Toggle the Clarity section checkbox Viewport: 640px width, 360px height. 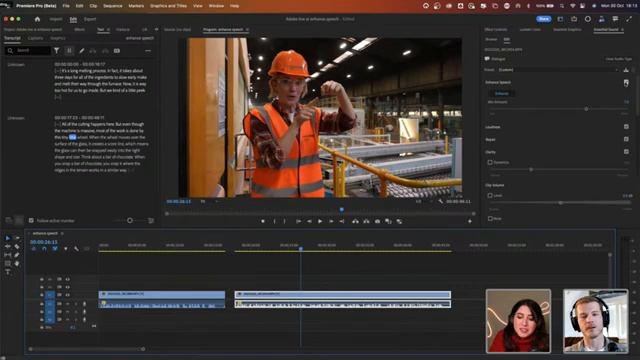click(626, 152)
